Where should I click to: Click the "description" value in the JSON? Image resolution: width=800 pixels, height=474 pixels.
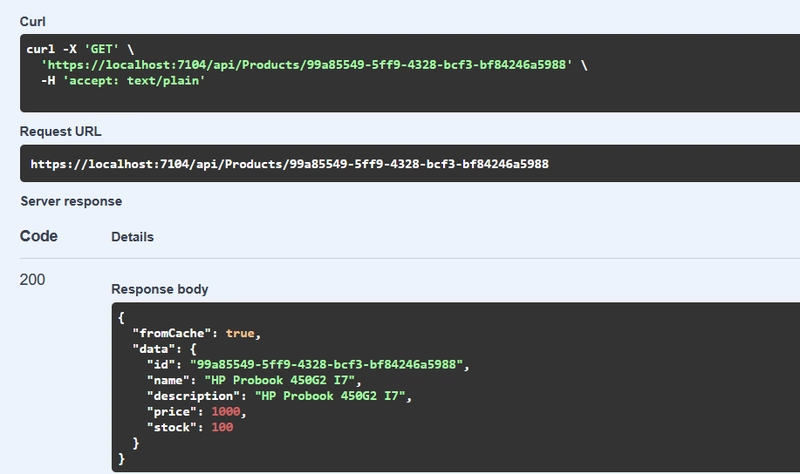coord(333,397)
